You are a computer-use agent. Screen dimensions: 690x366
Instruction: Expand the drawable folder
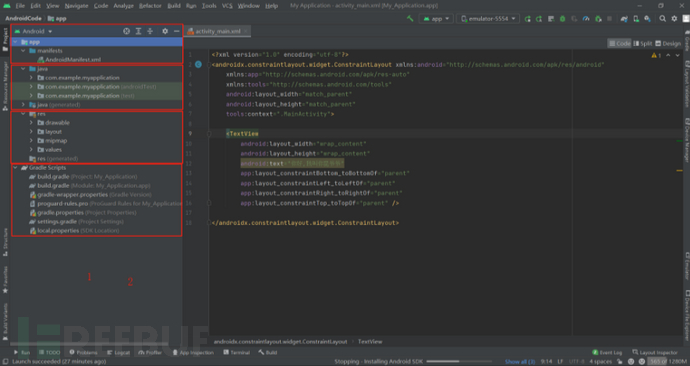(31, 123)
